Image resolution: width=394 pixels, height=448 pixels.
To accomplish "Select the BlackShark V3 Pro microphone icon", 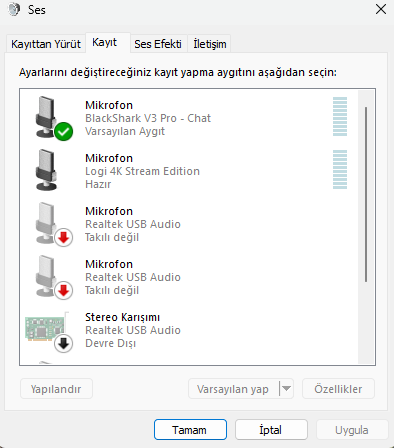I will tap(46, 116).
